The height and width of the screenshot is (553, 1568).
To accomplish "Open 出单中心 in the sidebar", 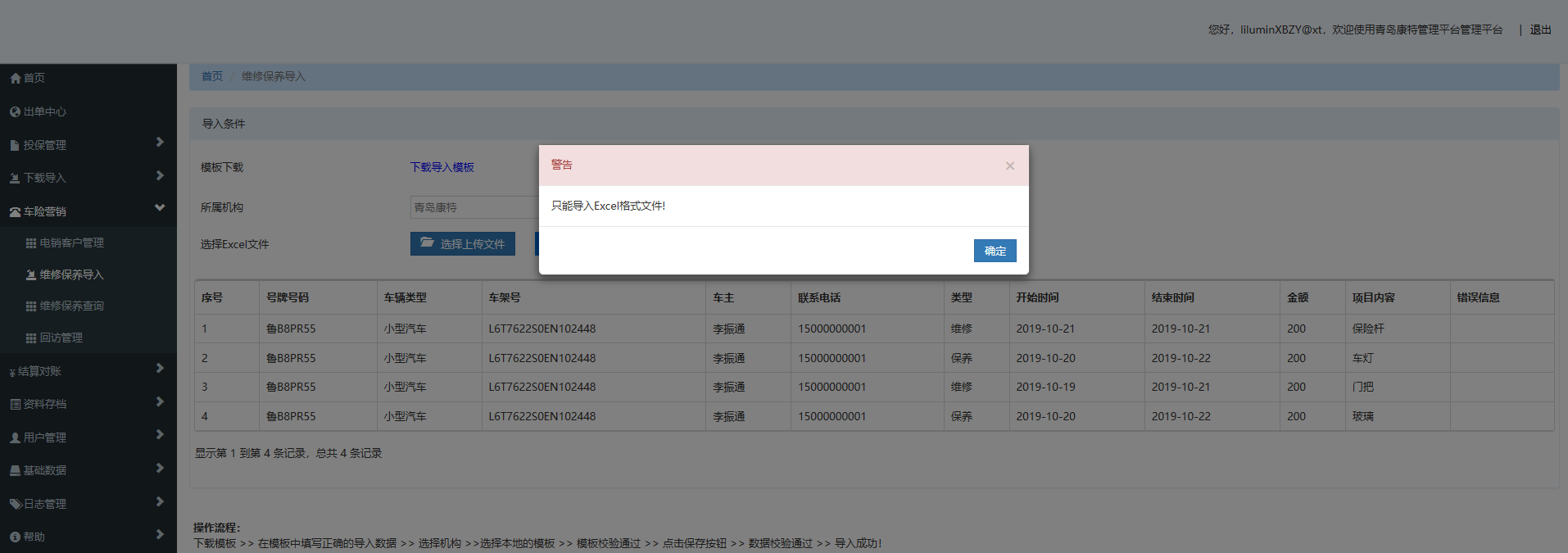I will [45, 111].
